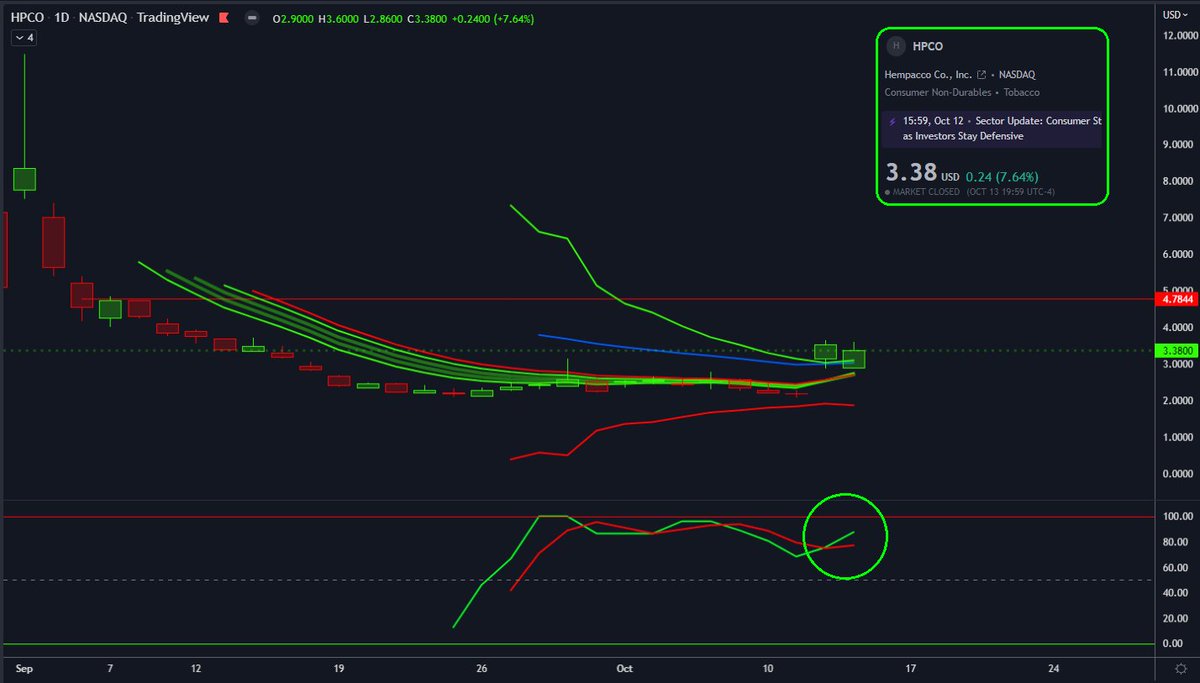The image size is (1200, 683).
Task: Click the round H logo in the HPCO card
Action: point(895,46)
